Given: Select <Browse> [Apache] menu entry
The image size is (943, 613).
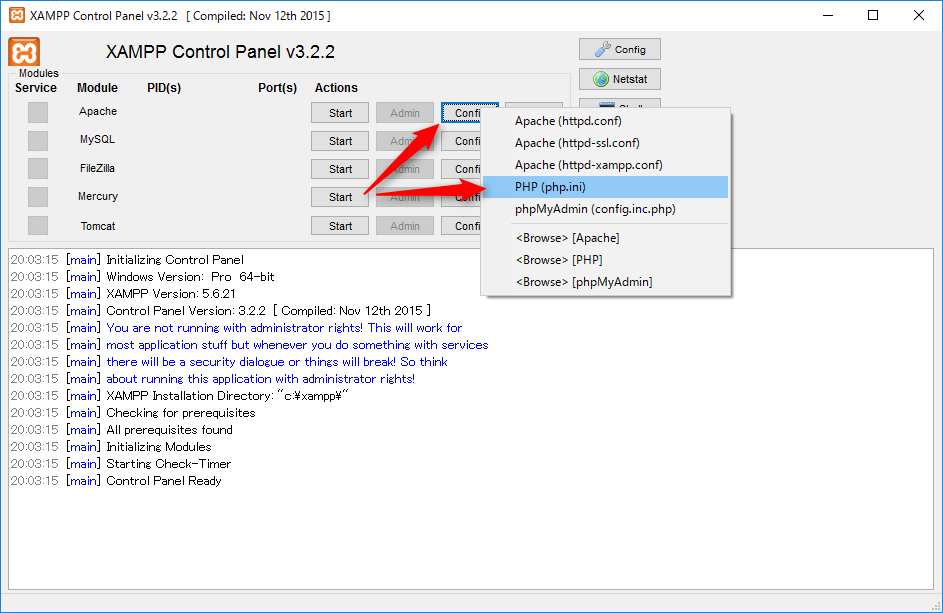Looking at the screenshot, I should pyautogui.click(x=606, y=238).
